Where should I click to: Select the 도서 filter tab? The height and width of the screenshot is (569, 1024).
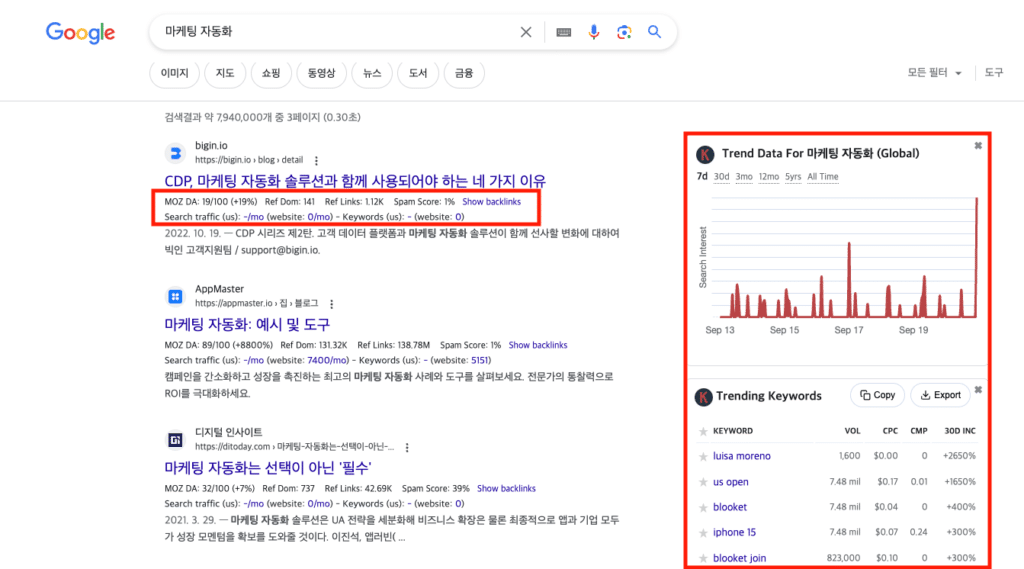click(418, 73)
